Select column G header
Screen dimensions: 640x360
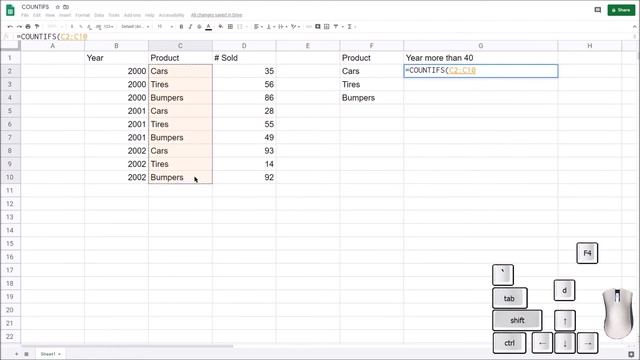click(x=480, y=46)
